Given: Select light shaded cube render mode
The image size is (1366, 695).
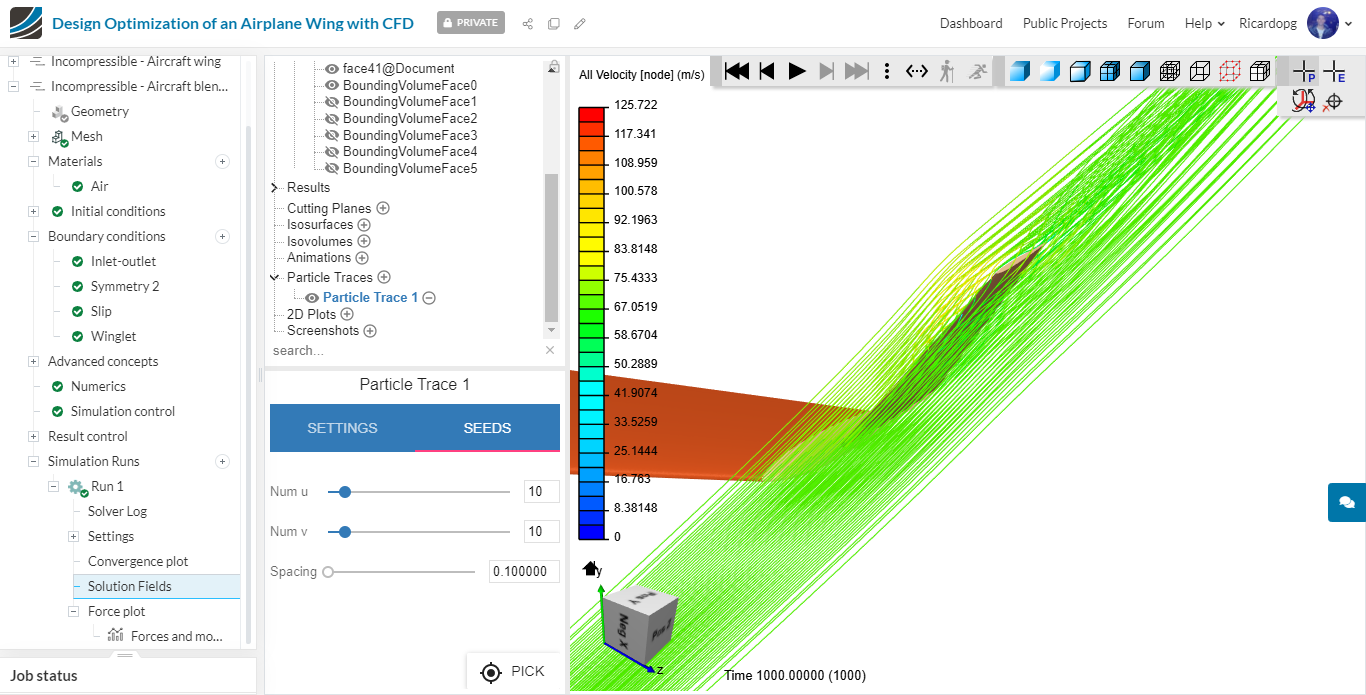Looking at the screenshot, I should tap(1049, 71).
